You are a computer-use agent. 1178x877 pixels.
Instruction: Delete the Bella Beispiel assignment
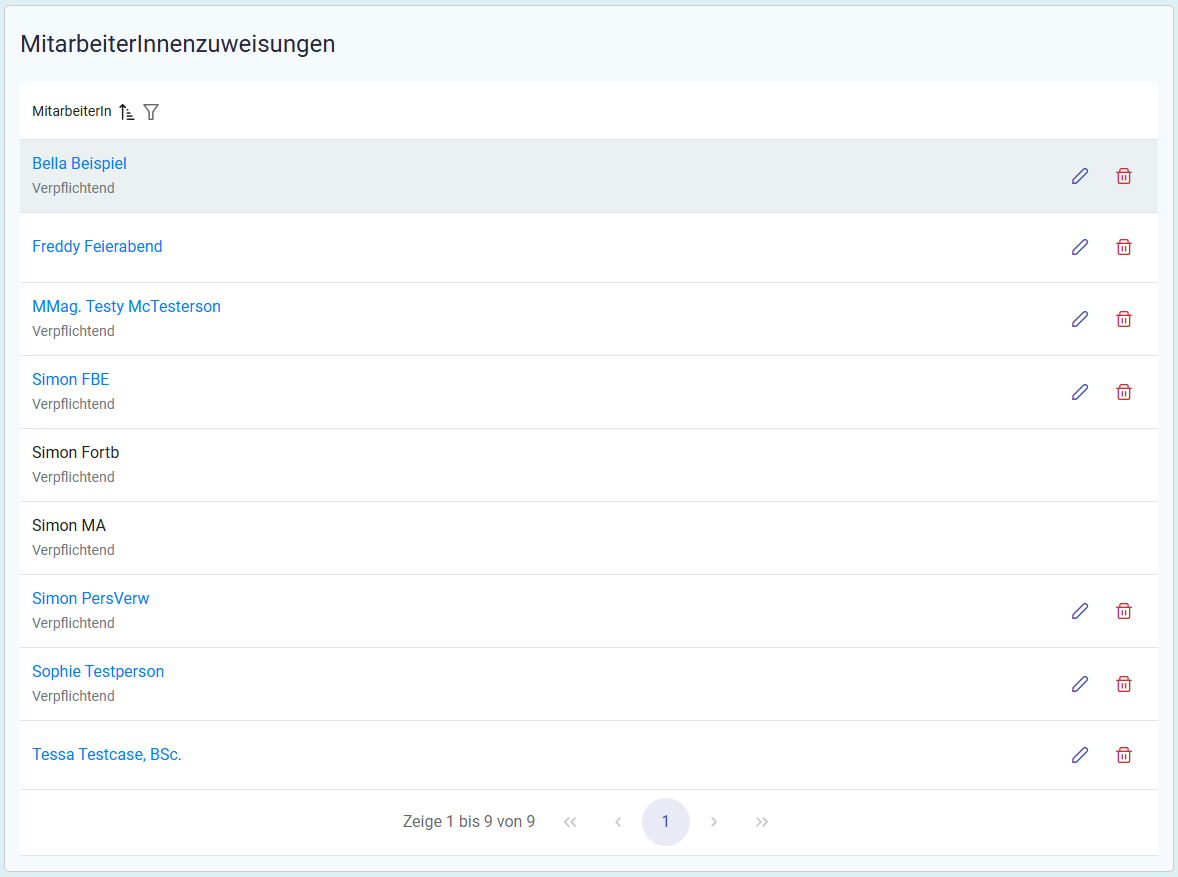pyautogui.click(x=1123, y=176)
